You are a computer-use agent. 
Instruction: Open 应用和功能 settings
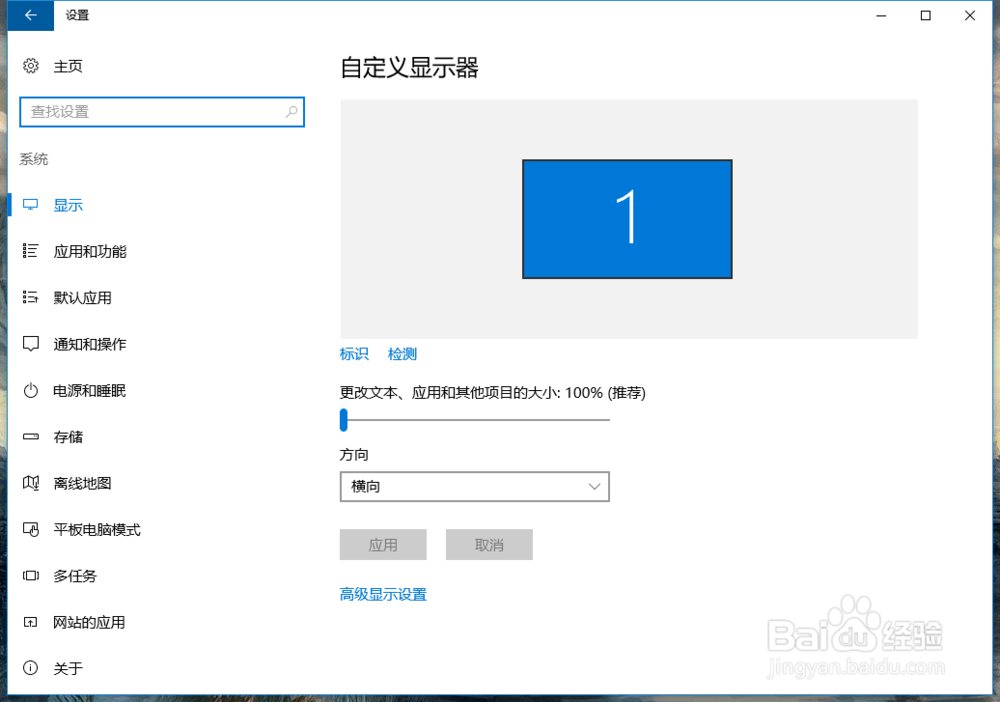(90, 251)
